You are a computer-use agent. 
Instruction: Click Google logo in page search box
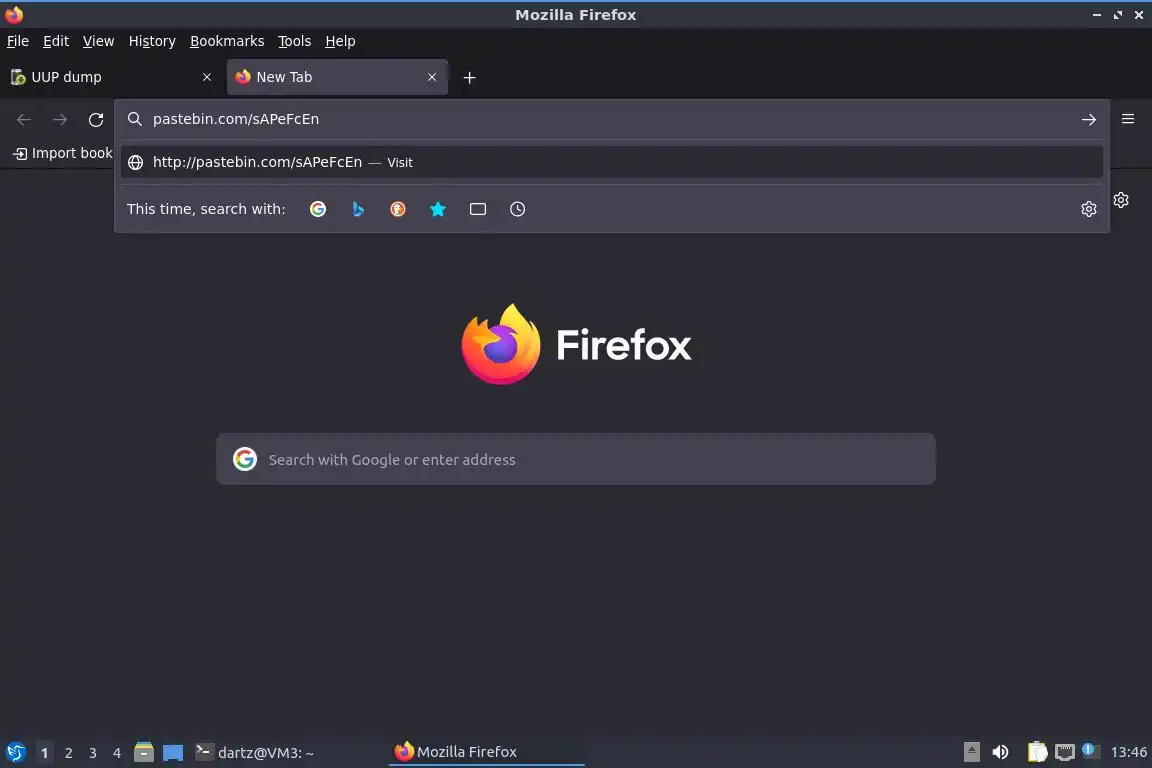click(245, 459)
